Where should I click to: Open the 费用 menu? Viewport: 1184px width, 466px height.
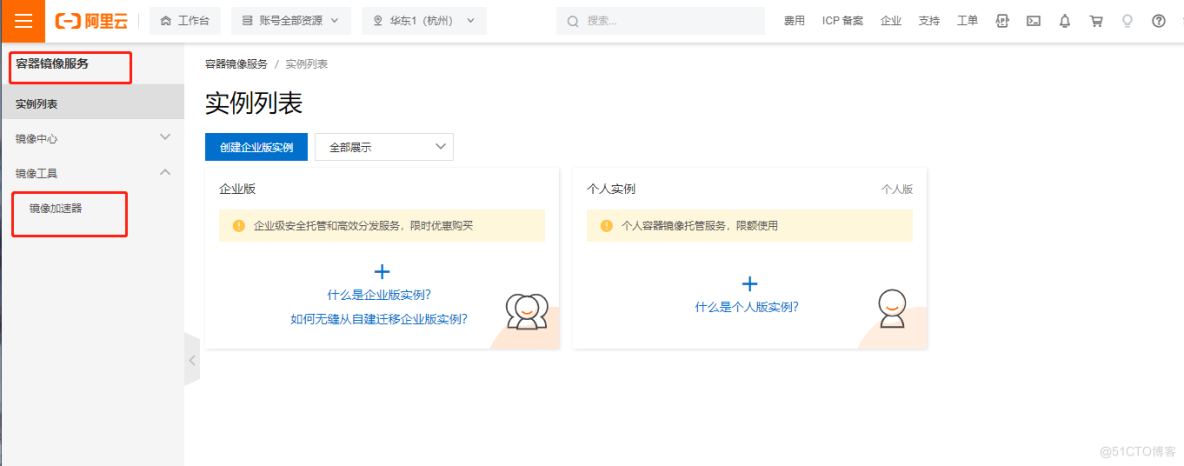pos(794,21)
